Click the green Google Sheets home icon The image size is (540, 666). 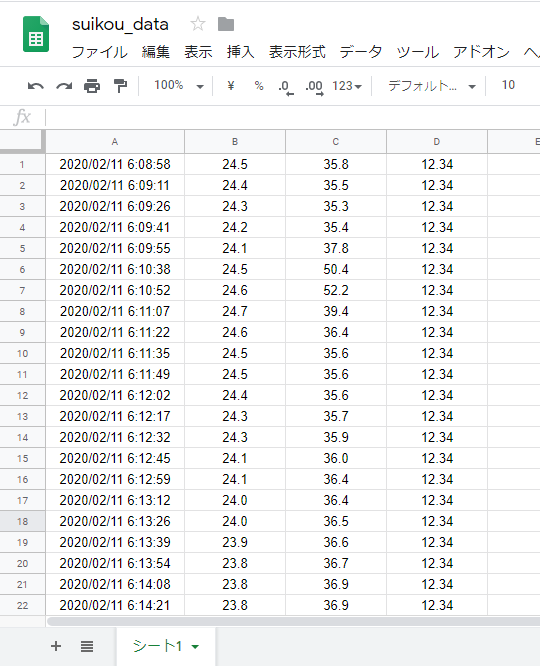click(x=36, y=34)
